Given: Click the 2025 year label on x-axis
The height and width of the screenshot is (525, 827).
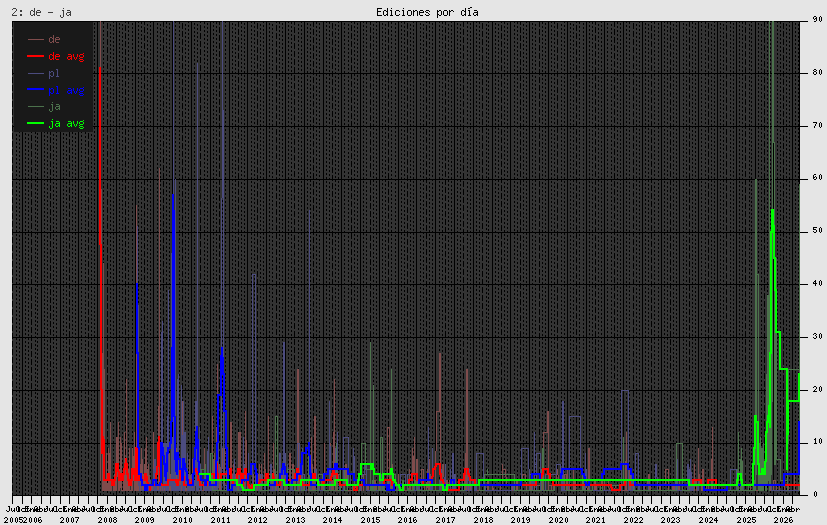Looking at the screenshot, I should tap(746, 520).
